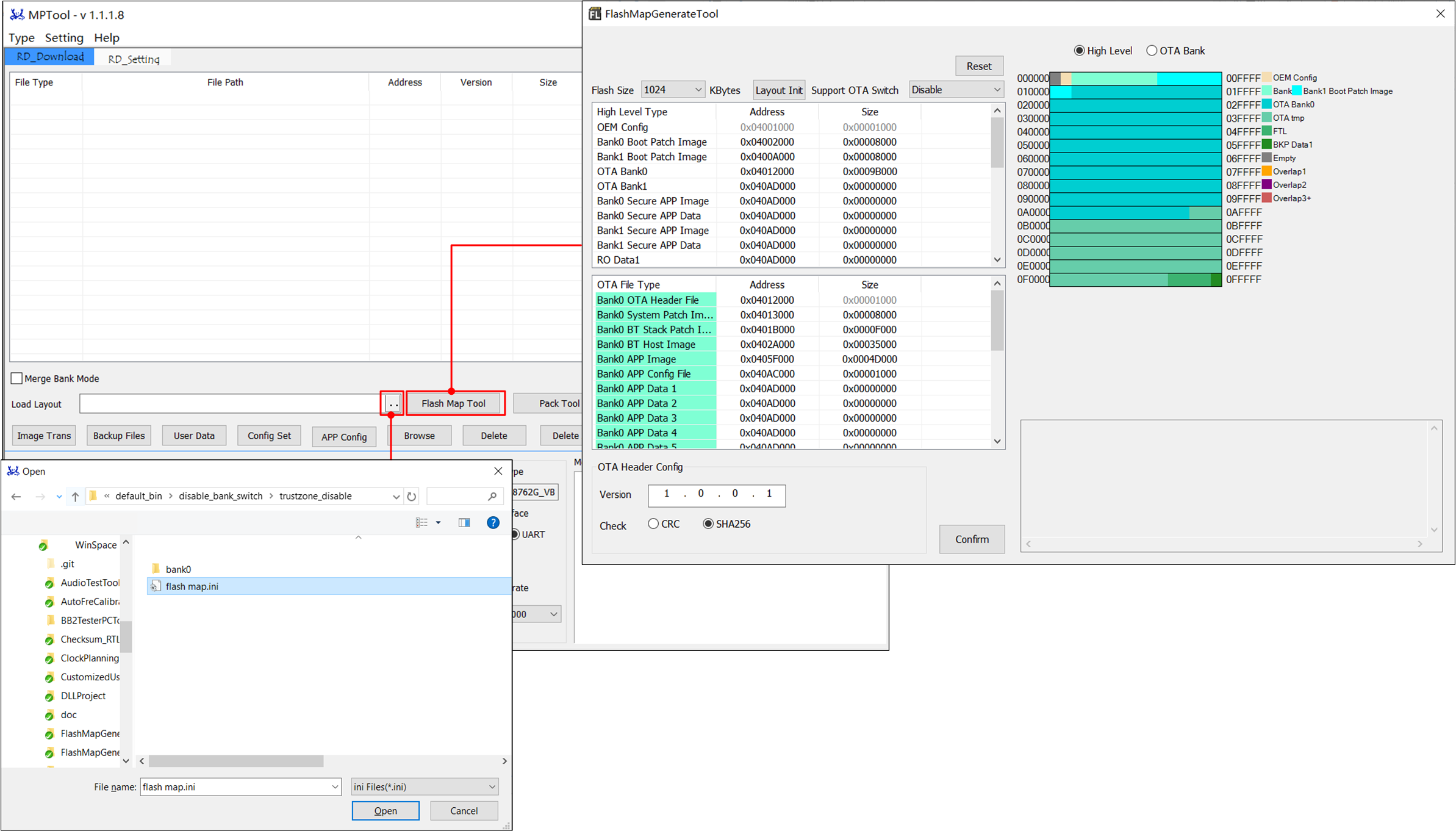Click the refresh icon beside the path bar
The image size is (1456, 831).
(412, 497)
